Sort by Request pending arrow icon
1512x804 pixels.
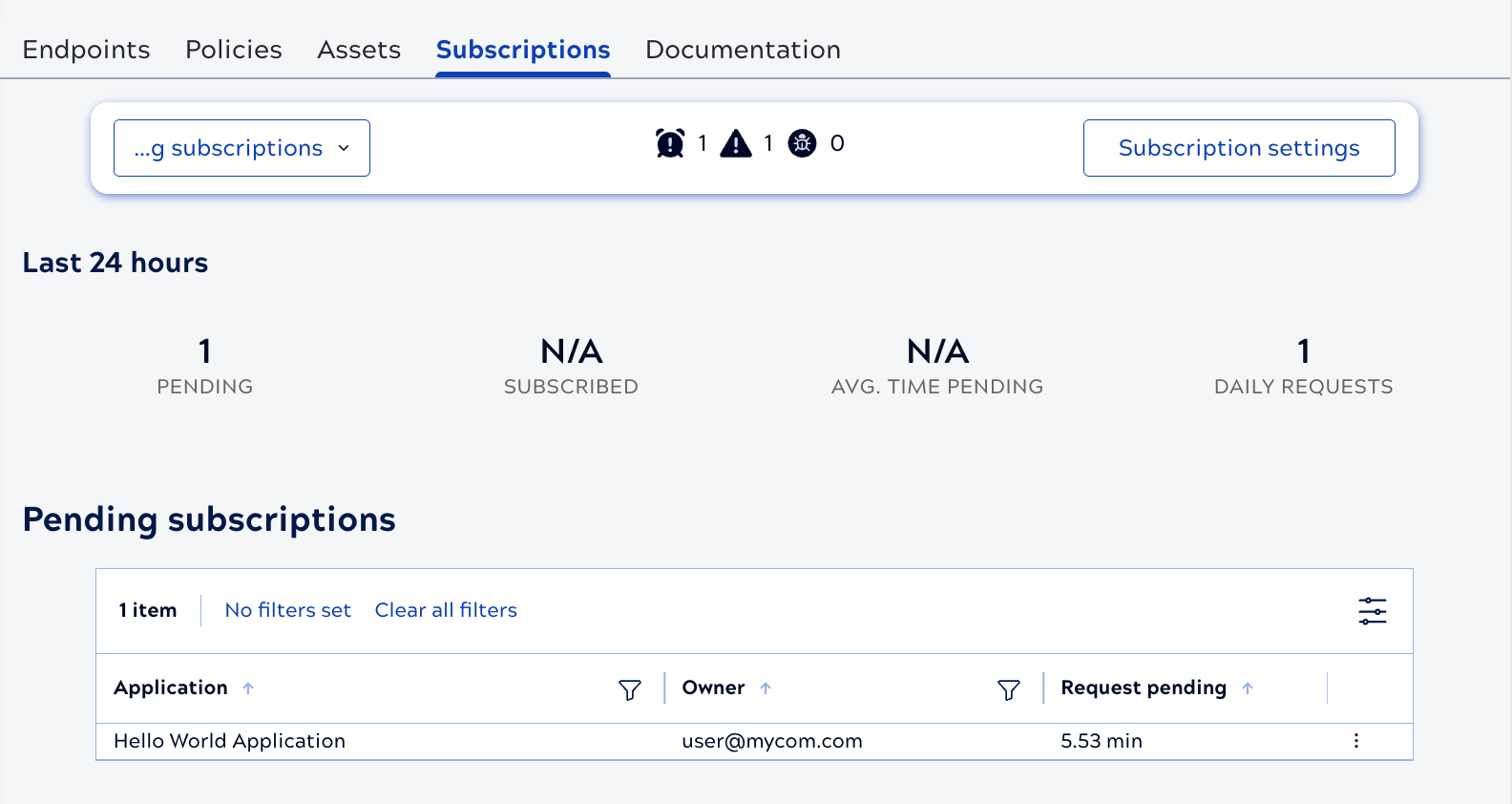1248,688
